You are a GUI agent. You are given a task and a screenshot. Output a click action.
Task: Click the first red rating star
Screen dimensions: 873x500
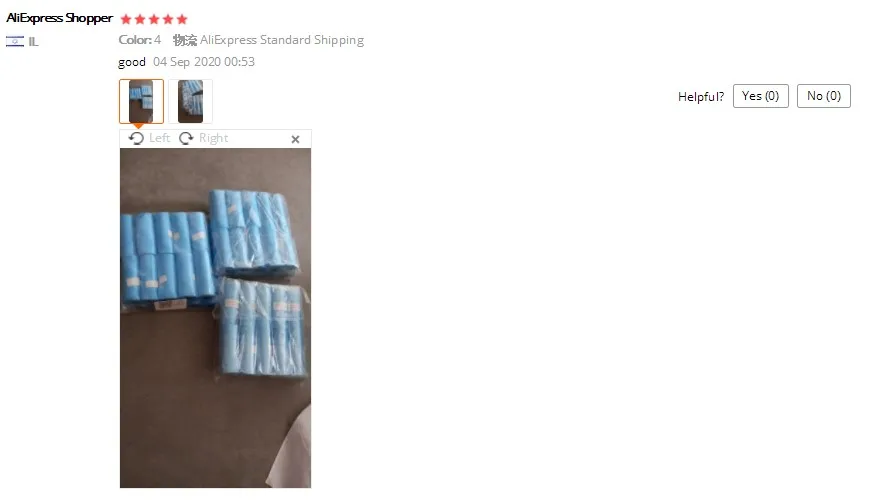[126, 19]
